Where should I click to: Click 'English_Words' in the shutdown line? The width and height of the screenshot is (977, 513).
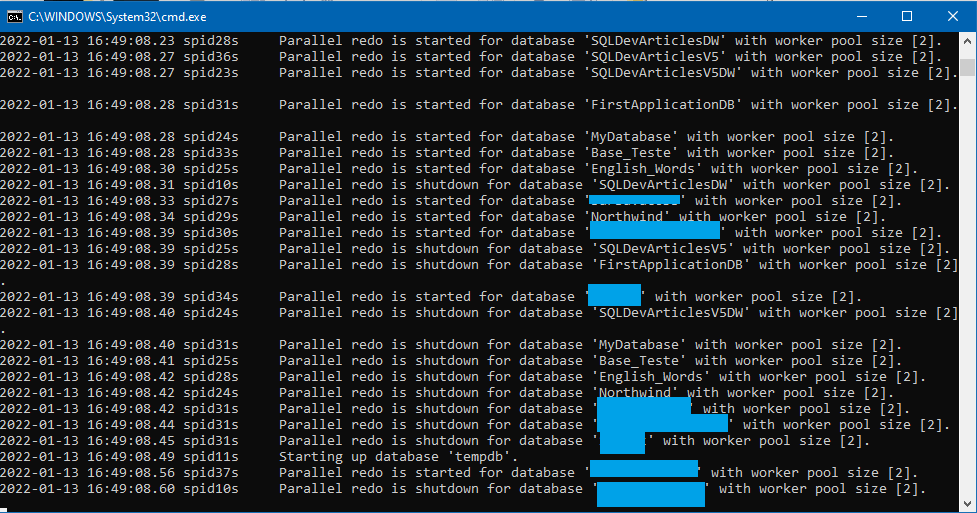coord(652,377)
